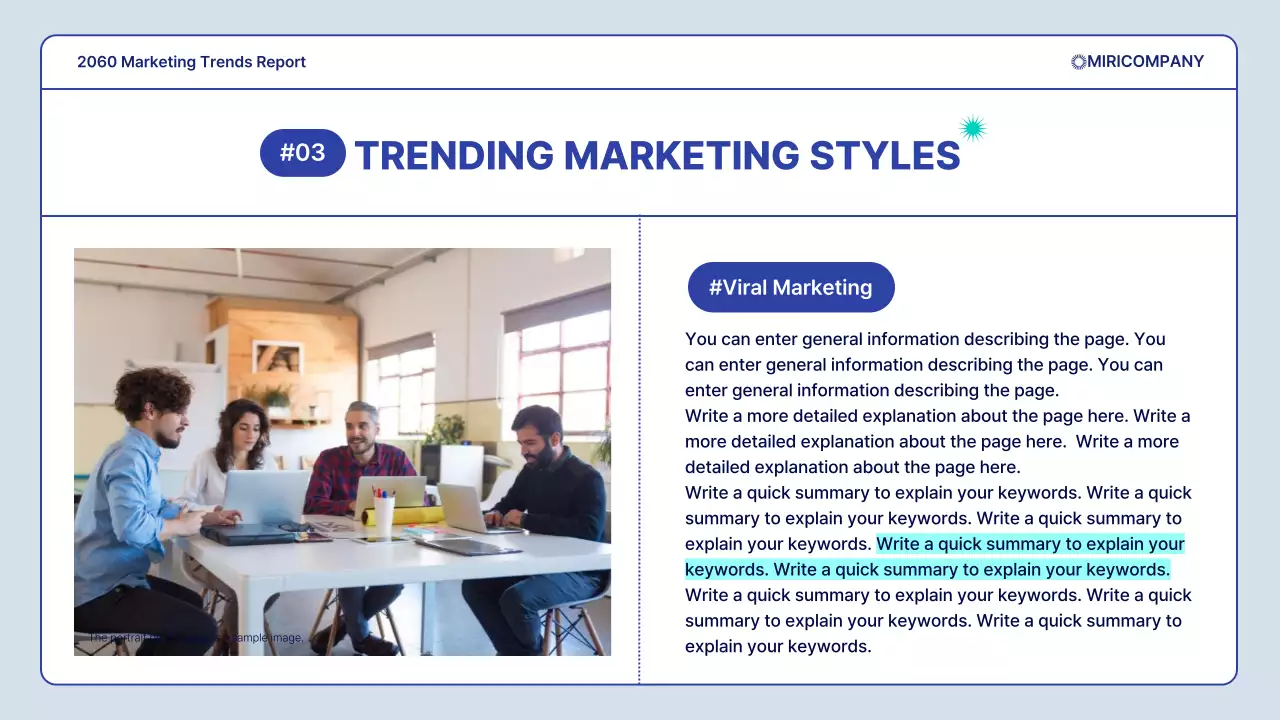Select the first paragraph of description text

[x=924, y=364]
